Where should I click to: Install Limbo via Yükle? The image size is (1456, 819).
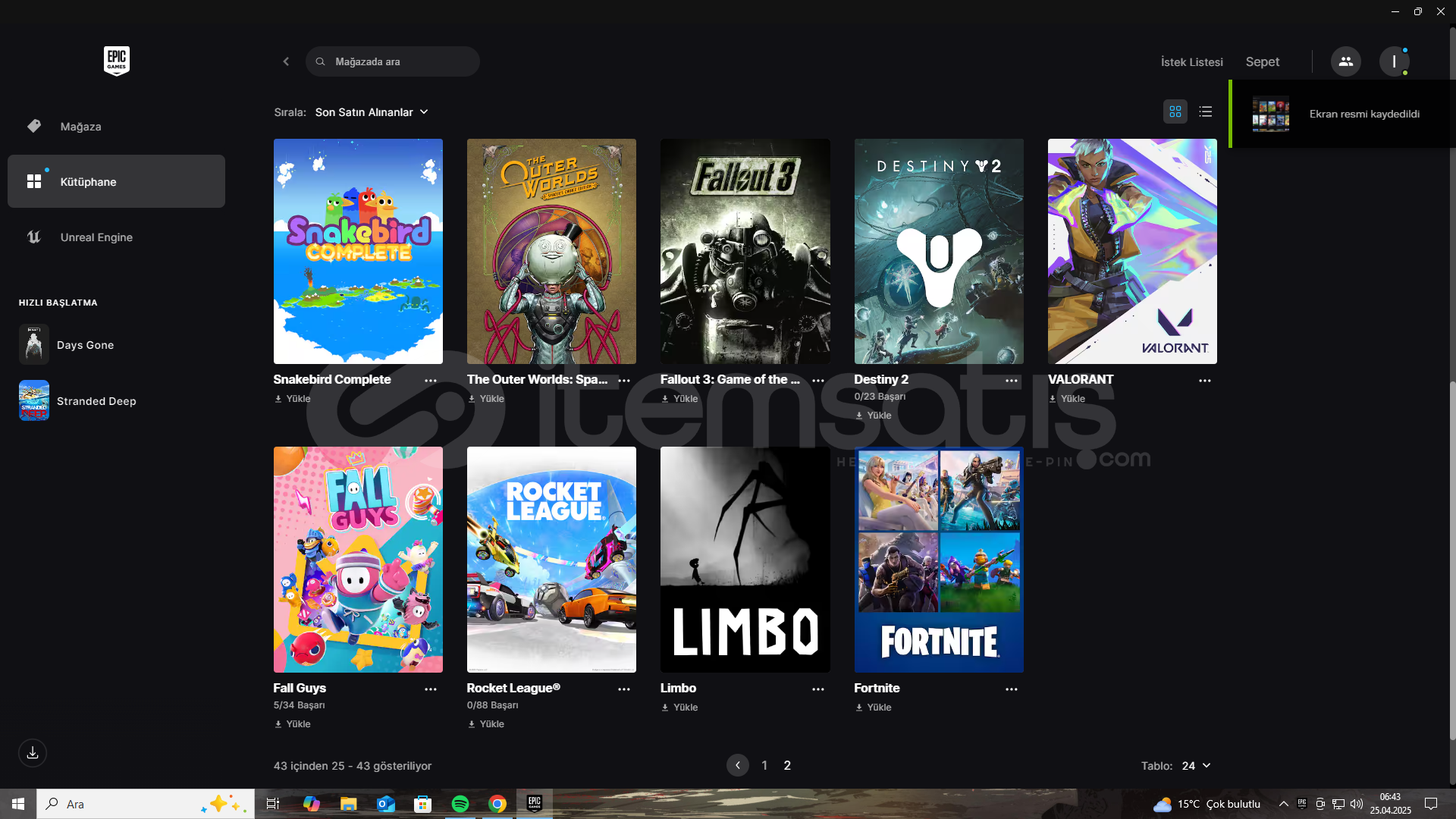679,708
